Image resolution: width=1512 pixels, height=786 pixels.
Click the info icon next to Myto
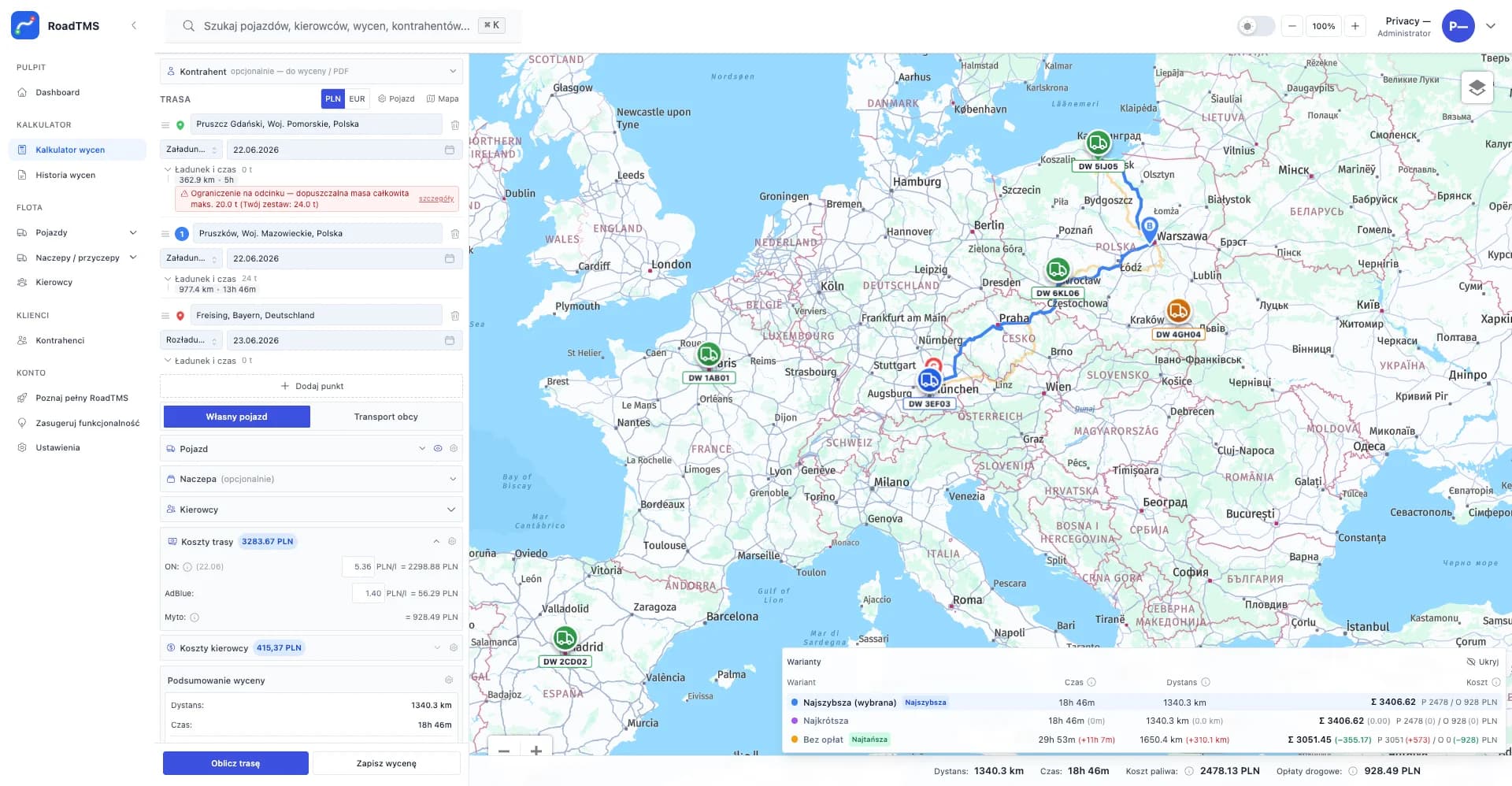pyautogui.click(x=195, y=617)
